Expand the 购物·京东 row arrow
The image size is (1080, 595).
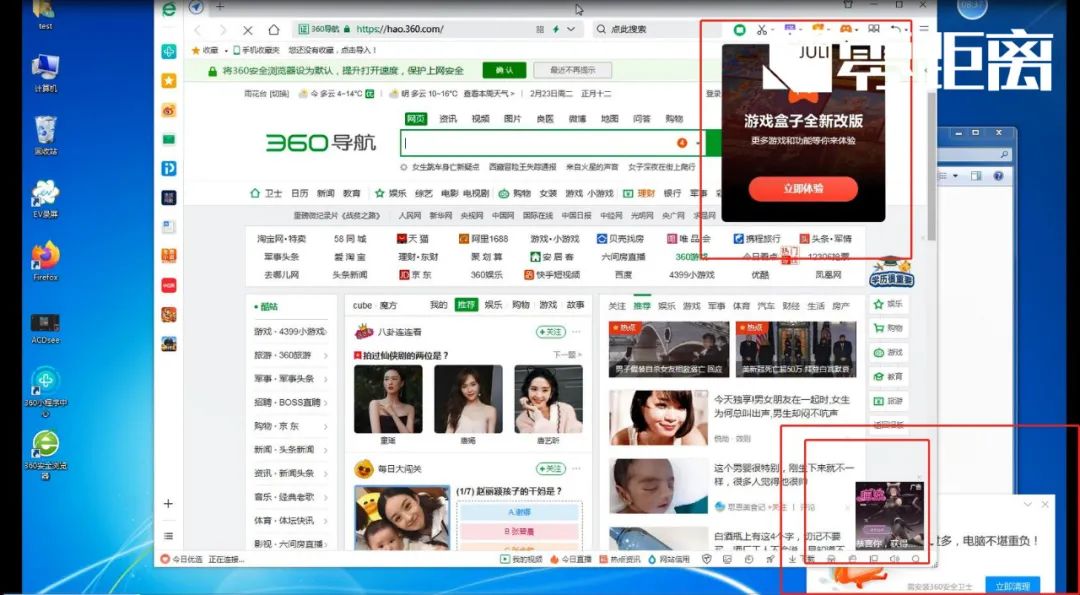click(325, 426)
